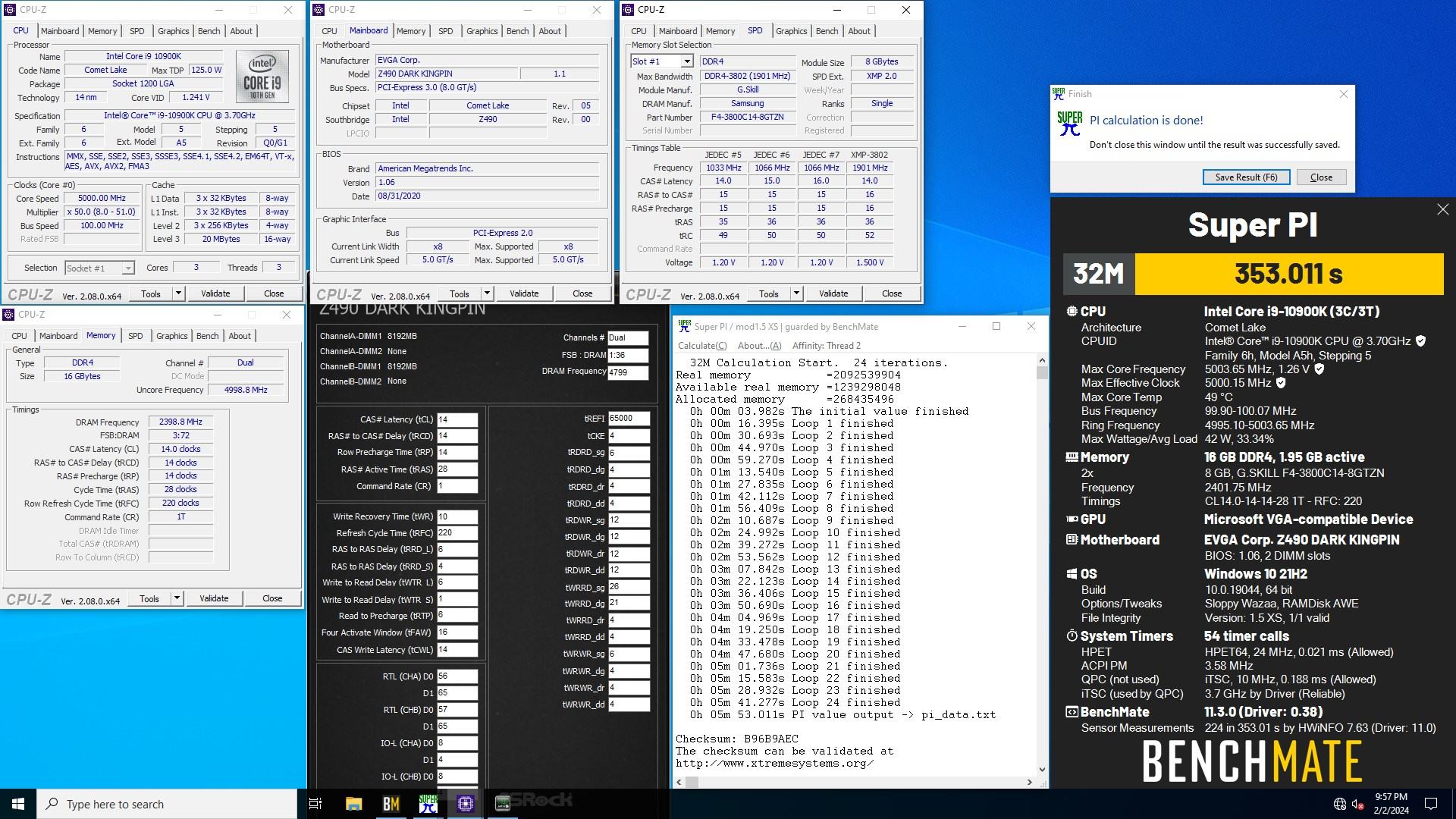Viewport: 1456px width, 819px height.
Task: Expand Tools dropdown arrow in SPD window
Action: 796,293
